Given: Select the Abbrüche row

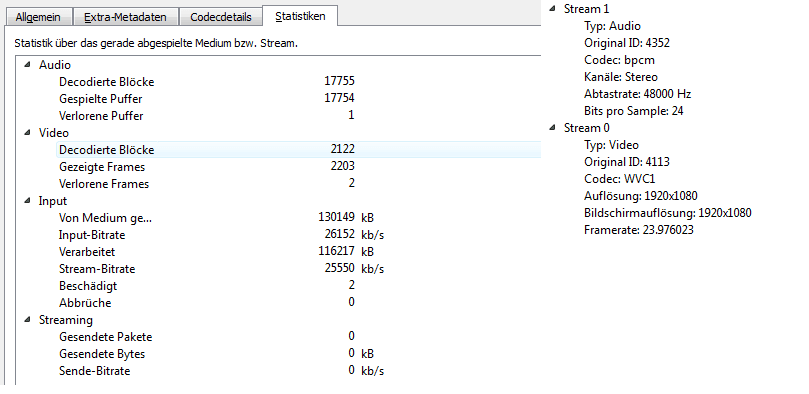Looking at the screenshot, I should point(298,303).
